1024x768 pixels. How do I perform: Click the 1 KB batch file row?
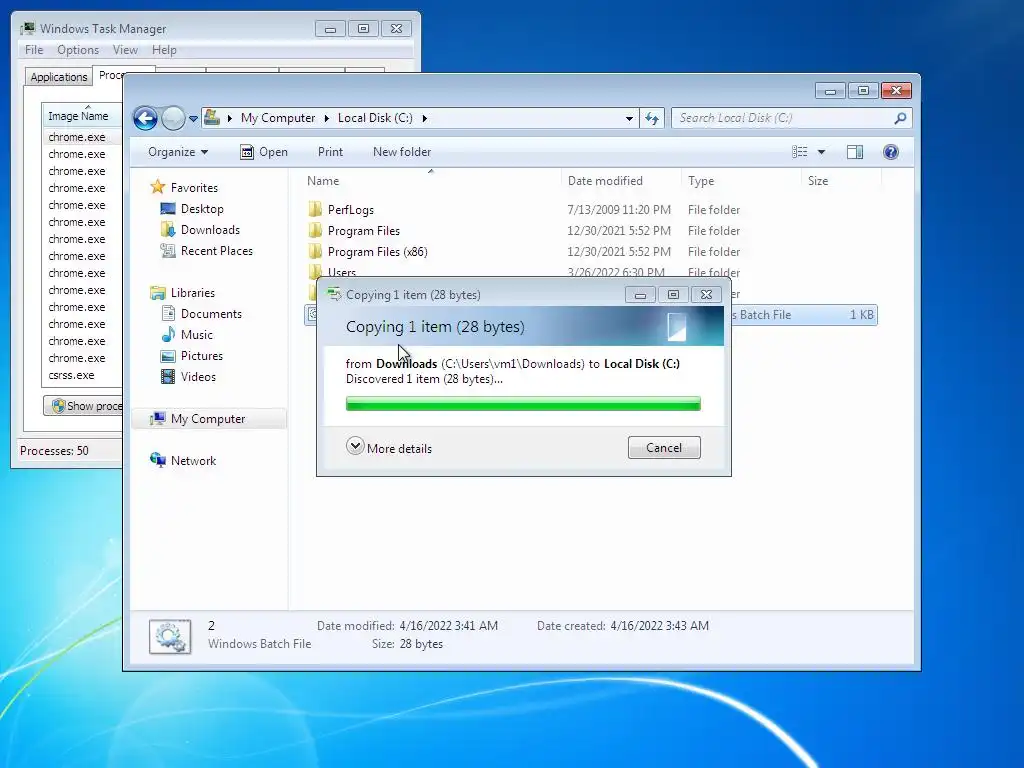[x=804, y=315]
